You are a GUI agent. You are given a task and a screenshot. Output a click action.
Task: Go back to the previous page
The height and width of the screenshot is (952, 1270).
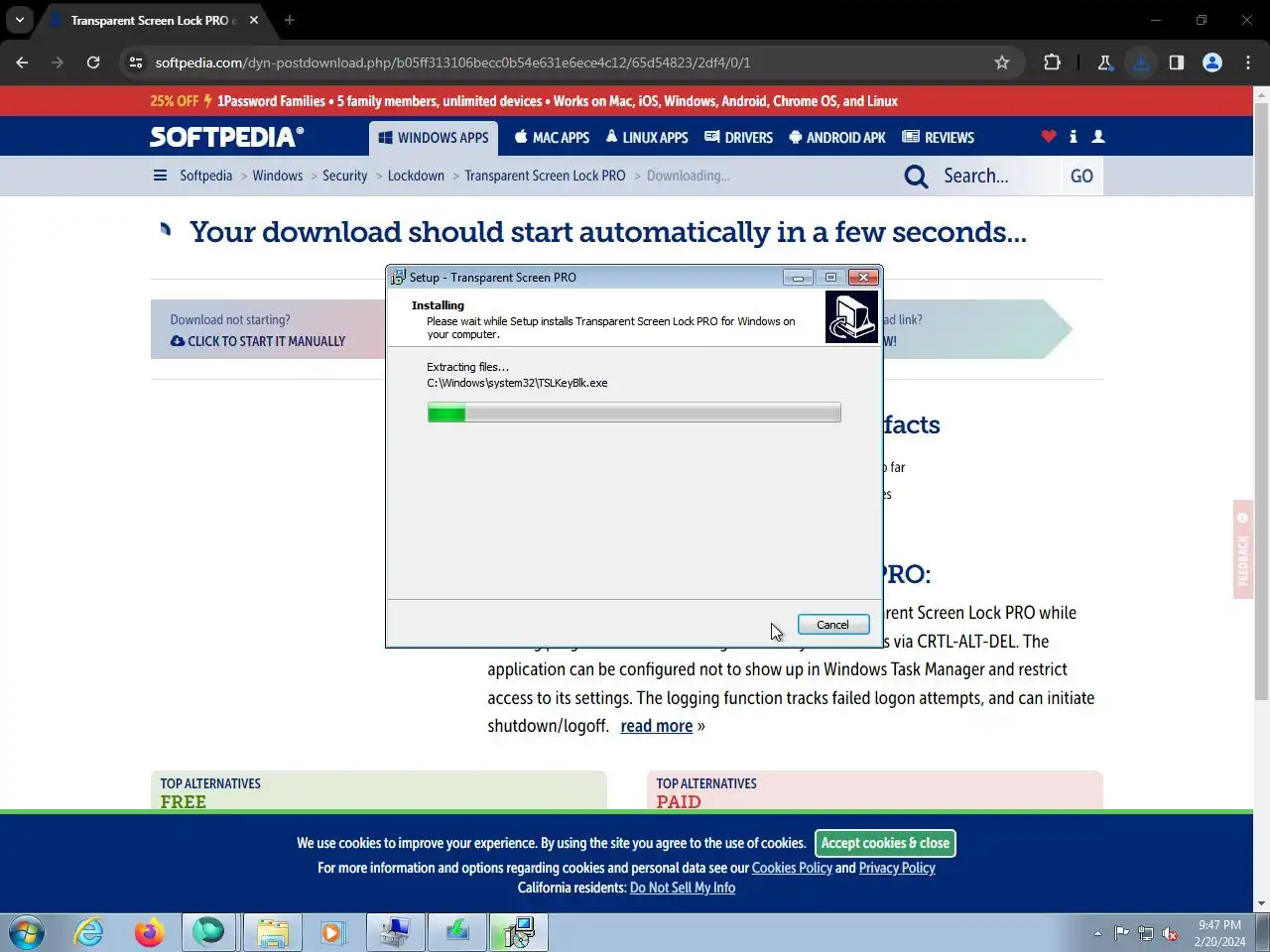point(22,62)
